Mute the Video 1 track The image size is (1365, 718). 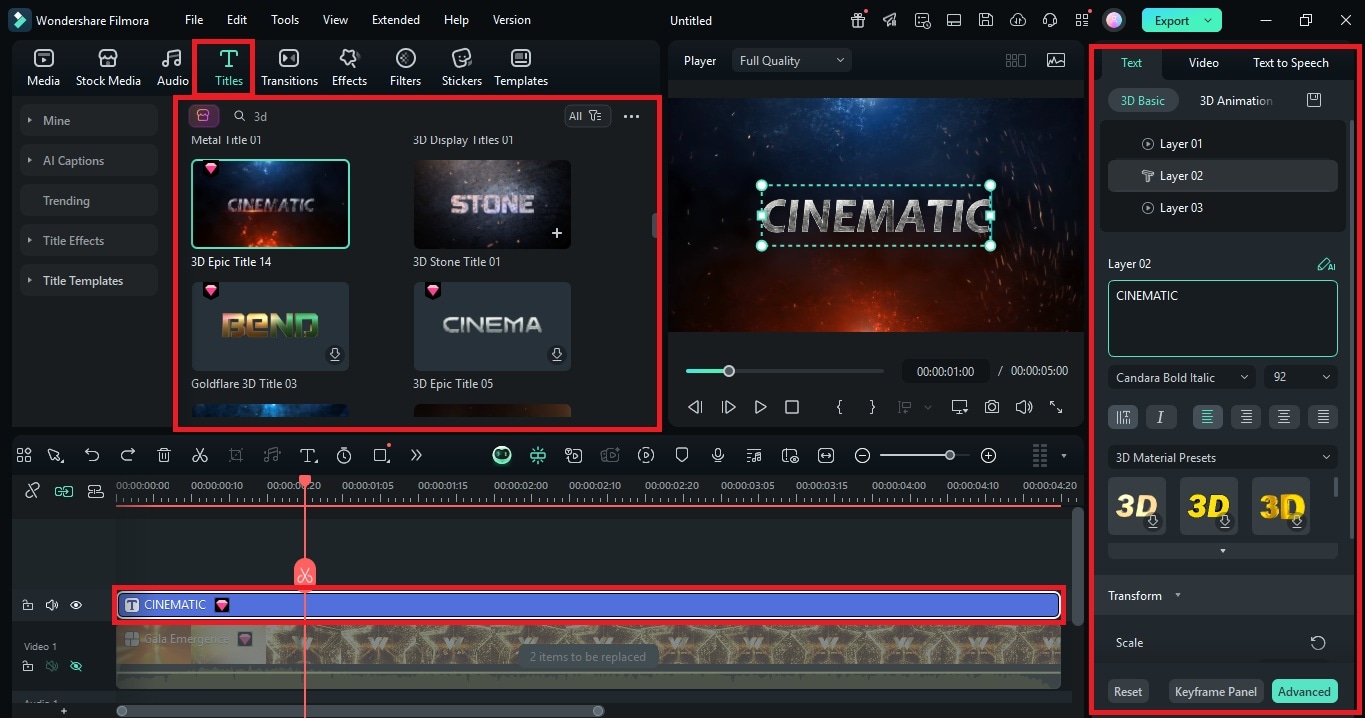(x=51, y=666)
